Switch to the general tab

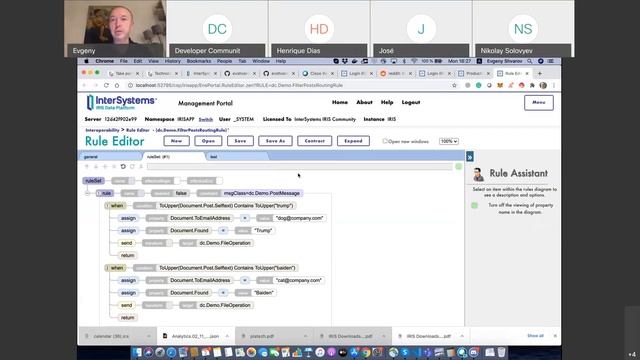109,157
